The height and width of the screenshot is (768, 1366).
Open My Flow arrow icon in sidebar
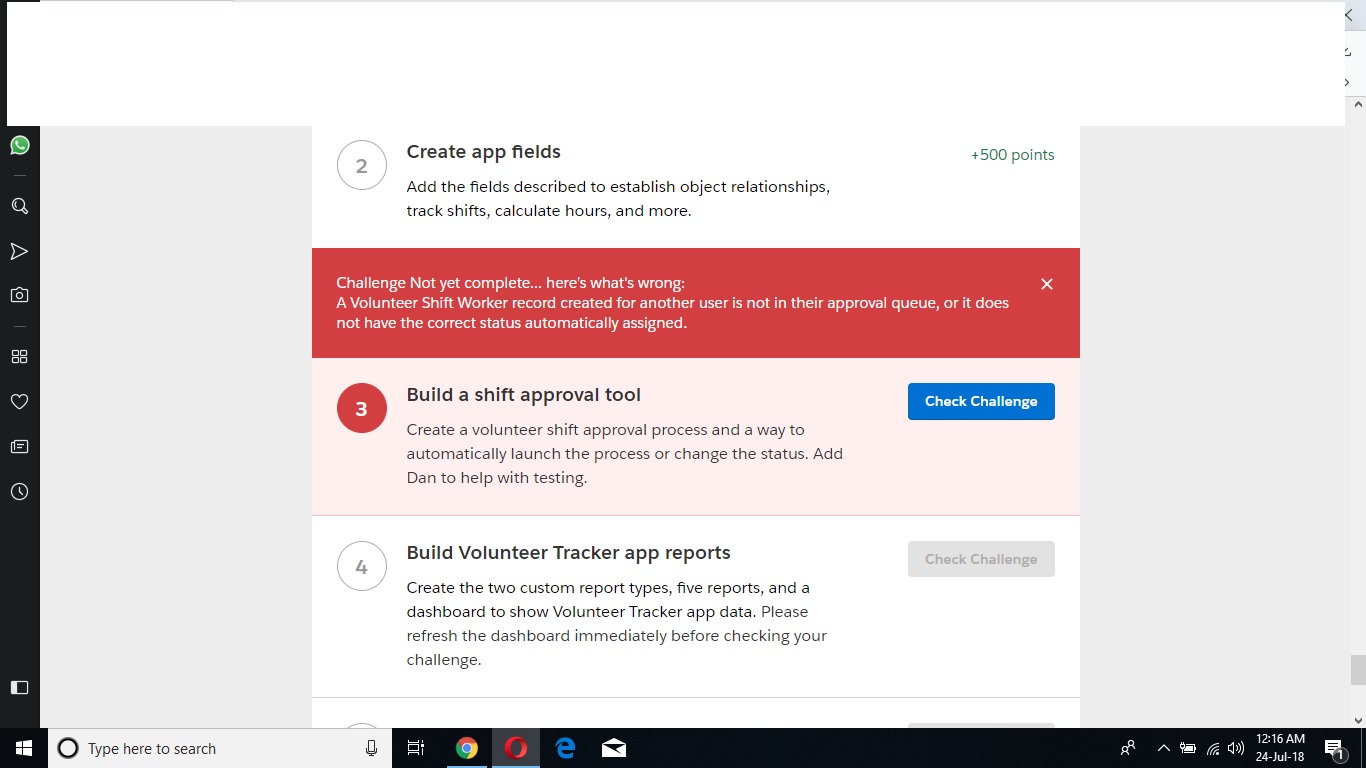point(20,251)
